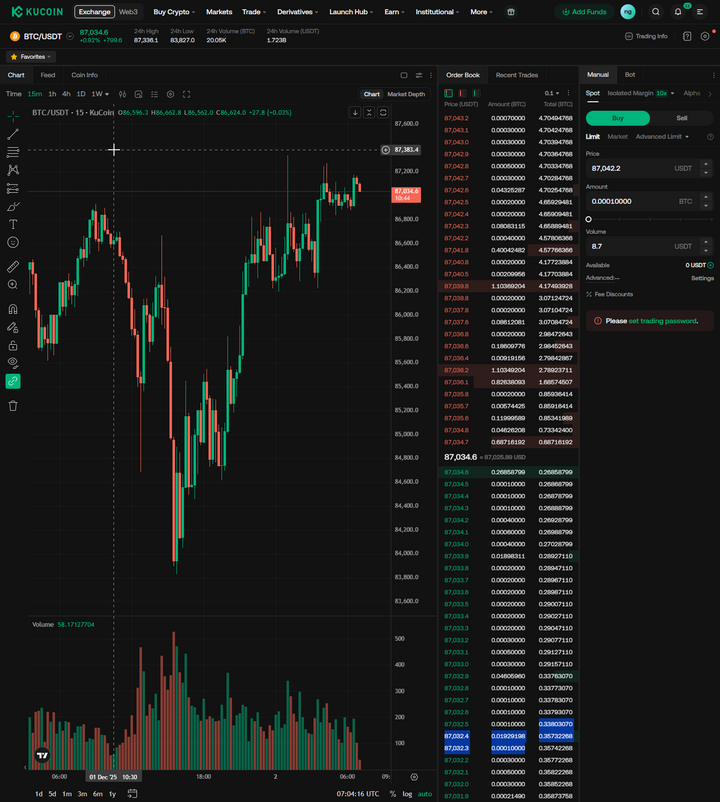The width and height of the screenshot is (720, 802).
Task: Click the set trading password link
Action: (x=663, y=321)
